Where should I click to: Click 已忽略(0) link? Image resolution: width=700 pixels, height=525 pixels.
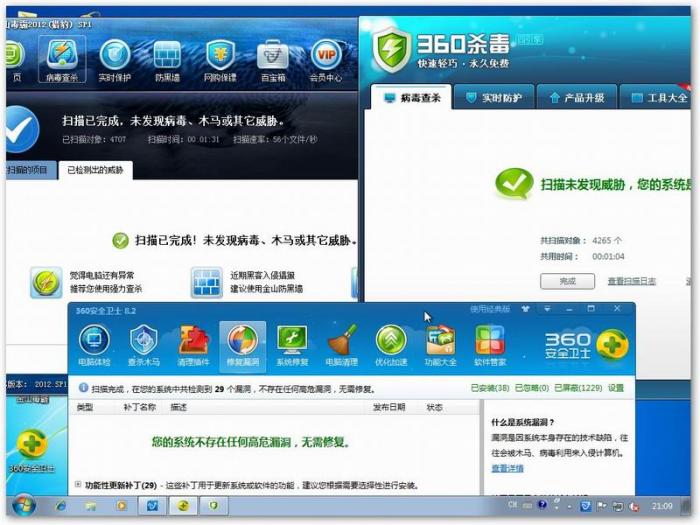pyautogui.click(x=532, y=388)
